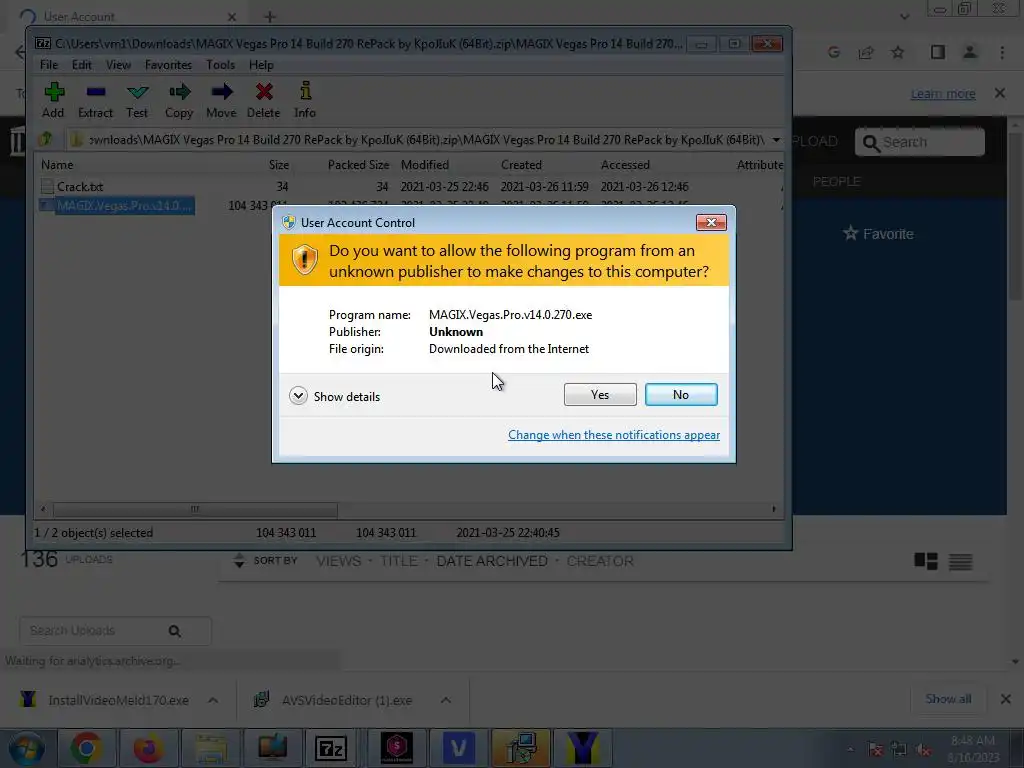Click the Search Uploads magnifier icon
Viewport: 1024px width, 768px height.
pyautogui.click(x=174, y=631)
